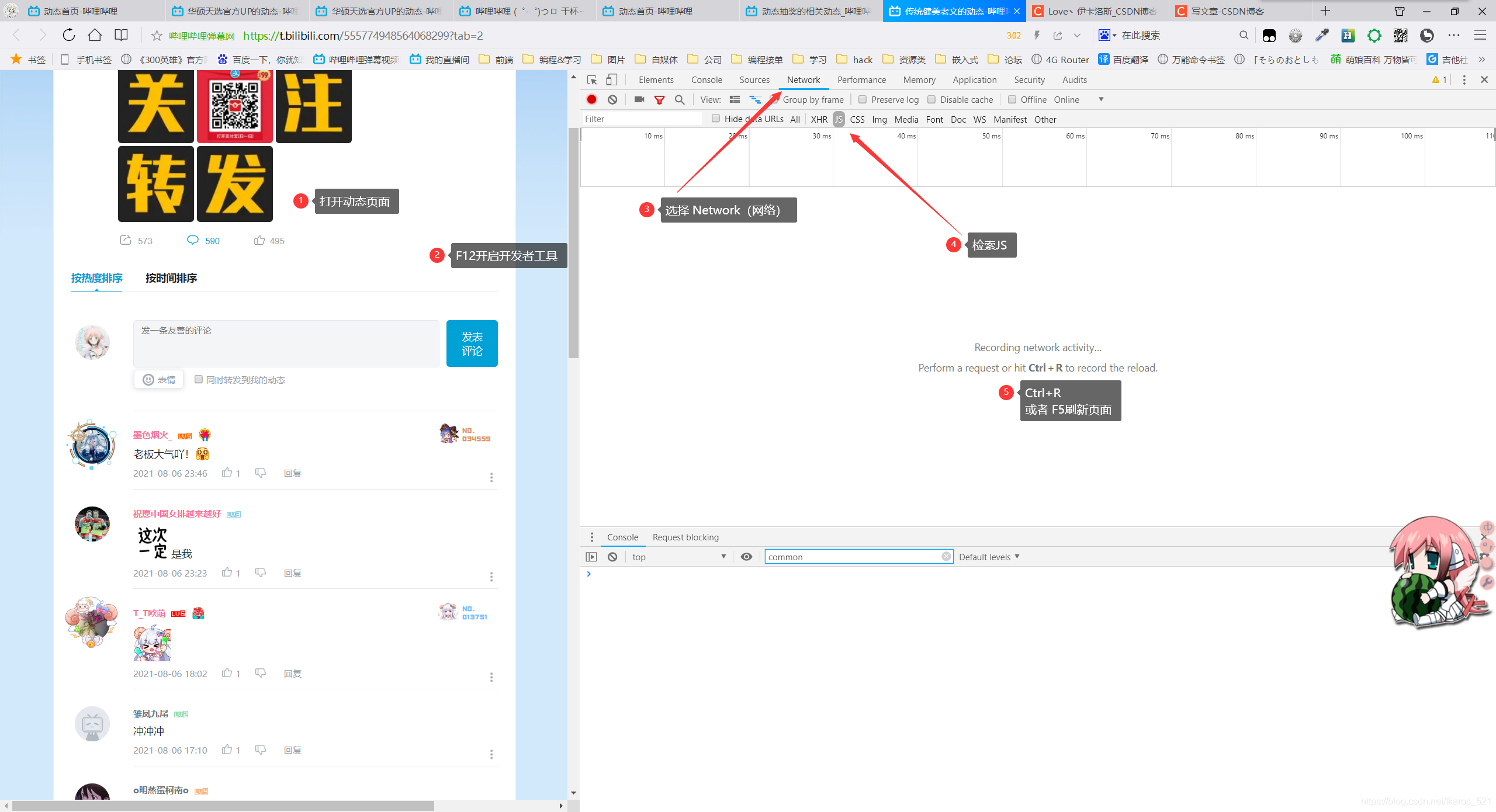Screen dimensions: 1496x812
Task: Enable Disable cache checkbox
Action: (x=931, y=100)
